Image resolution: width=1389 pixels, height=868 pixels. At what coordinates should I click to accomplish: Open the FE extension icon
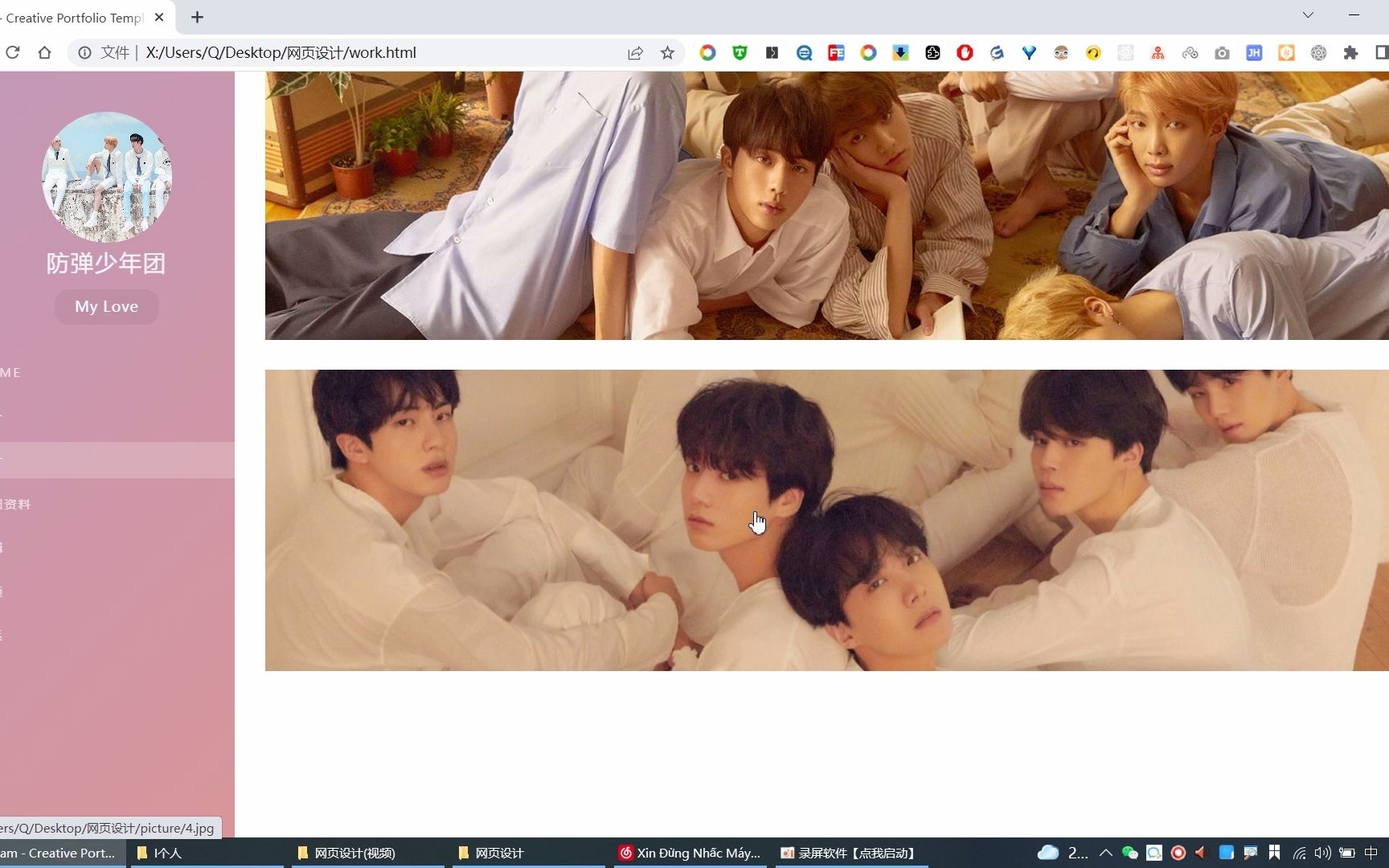click(x=836, y=52)
